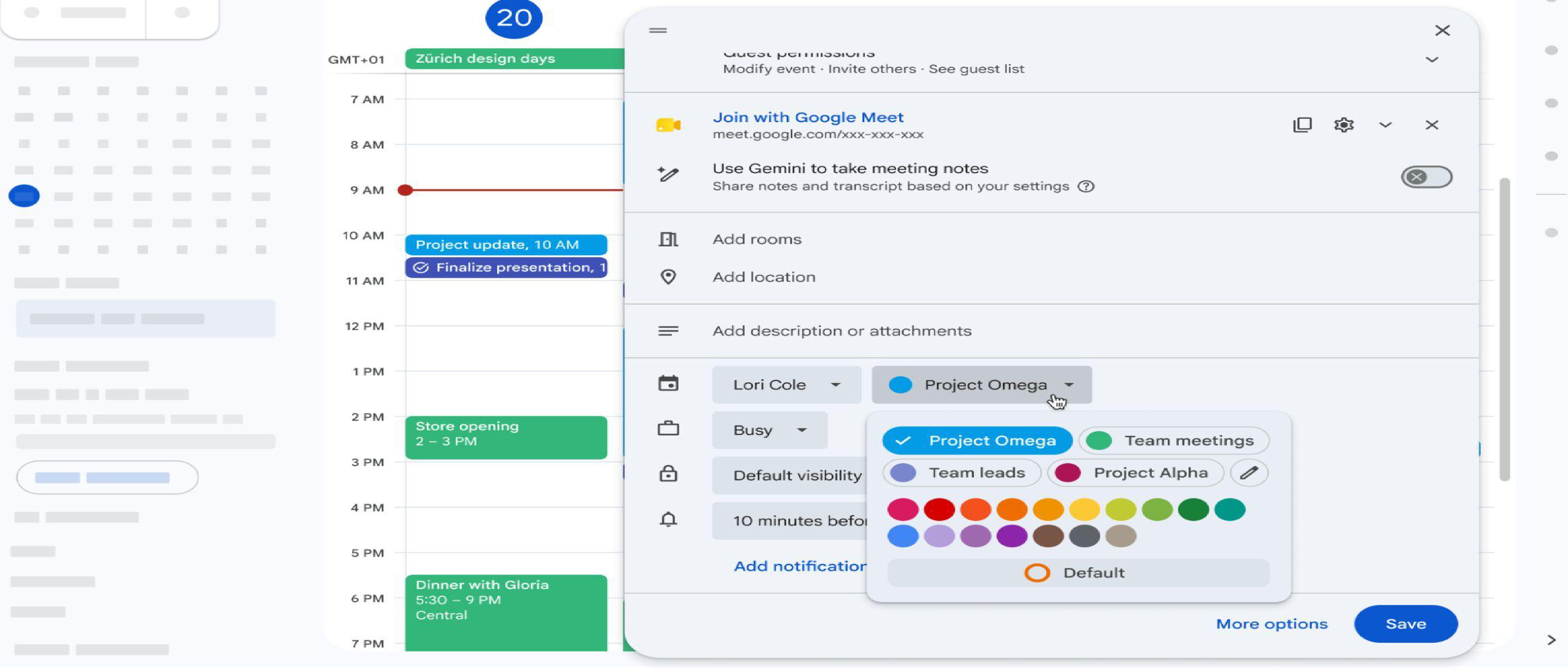Click the Gemini notes help question mark
1568x672 pixels.
pos(1086,186)
